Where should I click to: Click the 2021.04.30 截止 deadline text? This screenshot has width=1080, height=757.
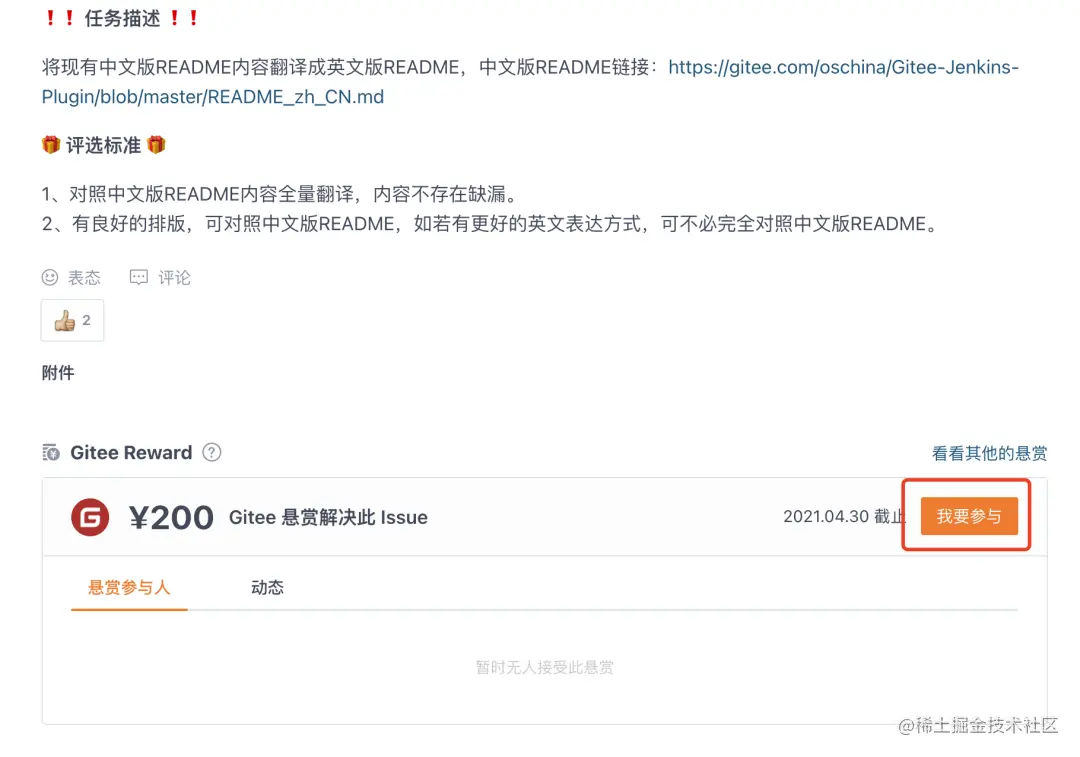click(845, 517)
